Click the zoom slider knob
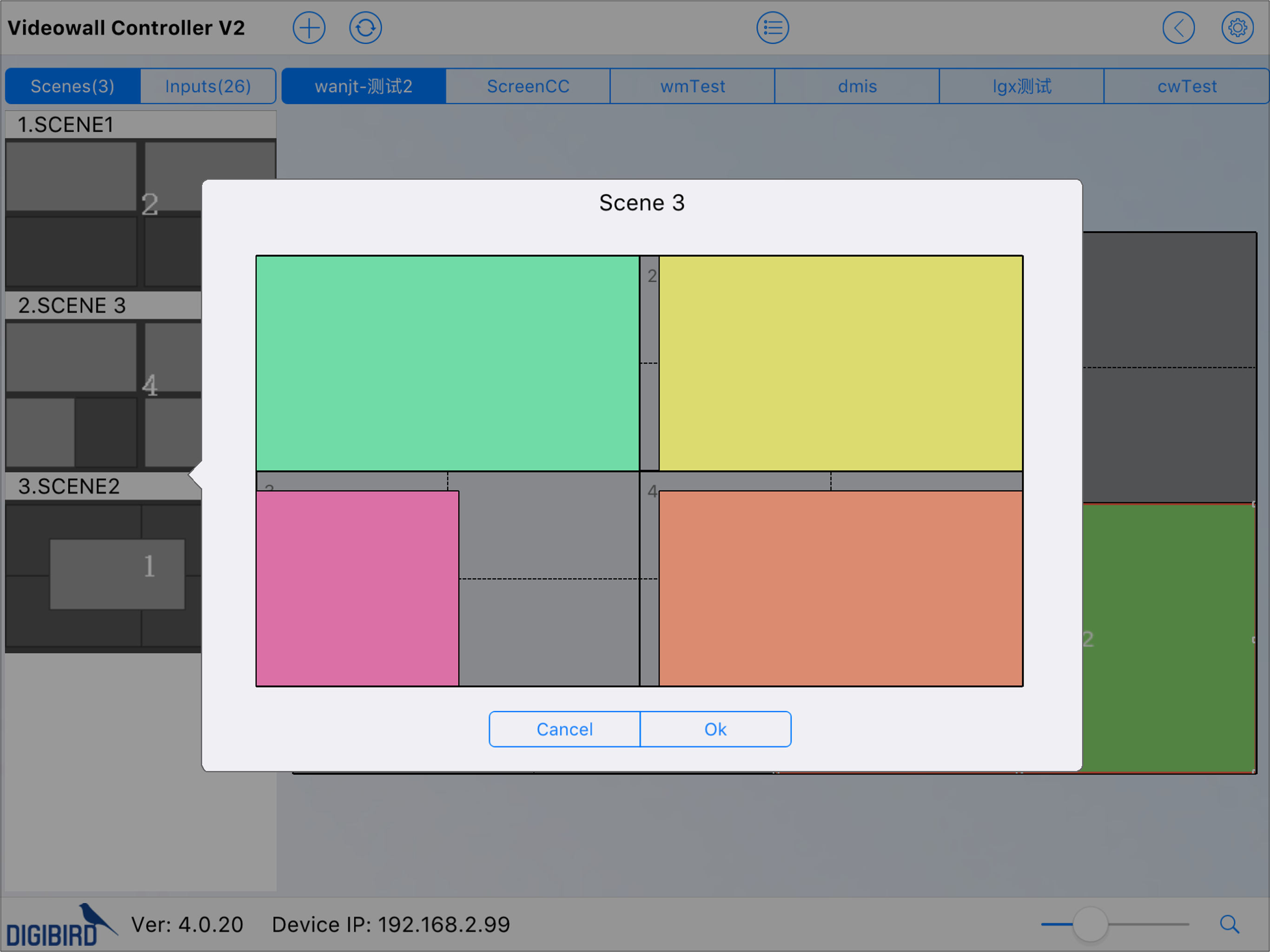The width and height of the screenshot is (1270, 952). pos(1089,924)
